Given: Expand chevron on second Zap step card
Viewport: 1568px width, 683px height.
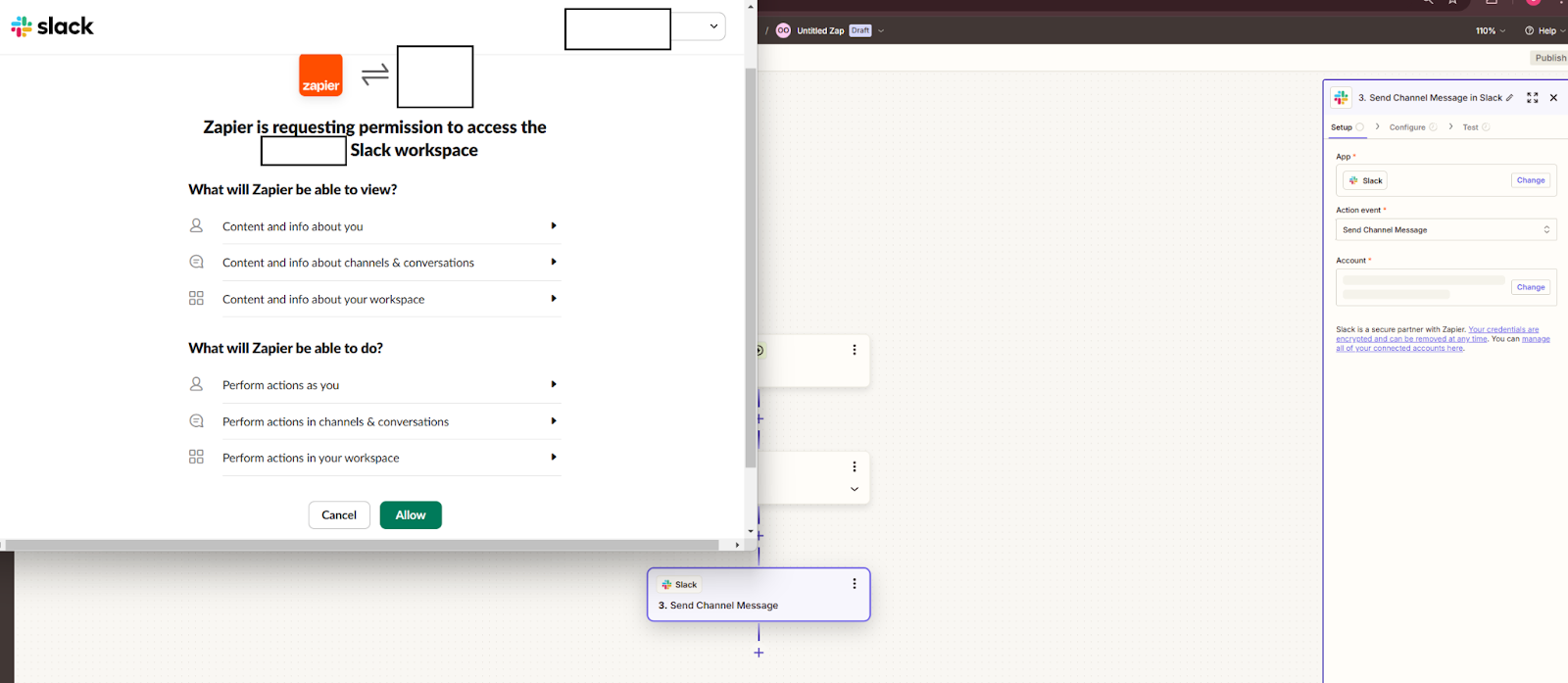Looking at the screenshot, I should click(x=855, y=489).
